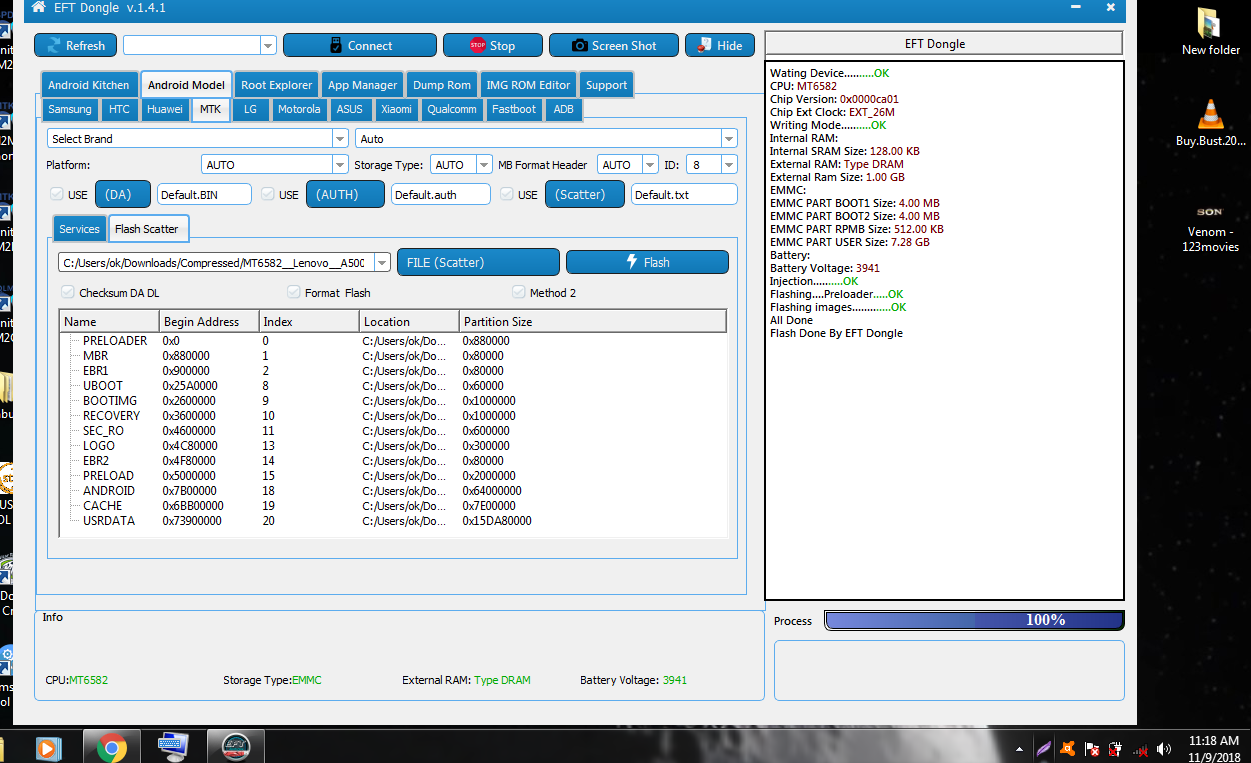Image resolution: width=1251 pixels, height=763 pixels.
Task: Open Google Chrome from the taskbar
Action: pyautogui.click(x=112, y=746)
